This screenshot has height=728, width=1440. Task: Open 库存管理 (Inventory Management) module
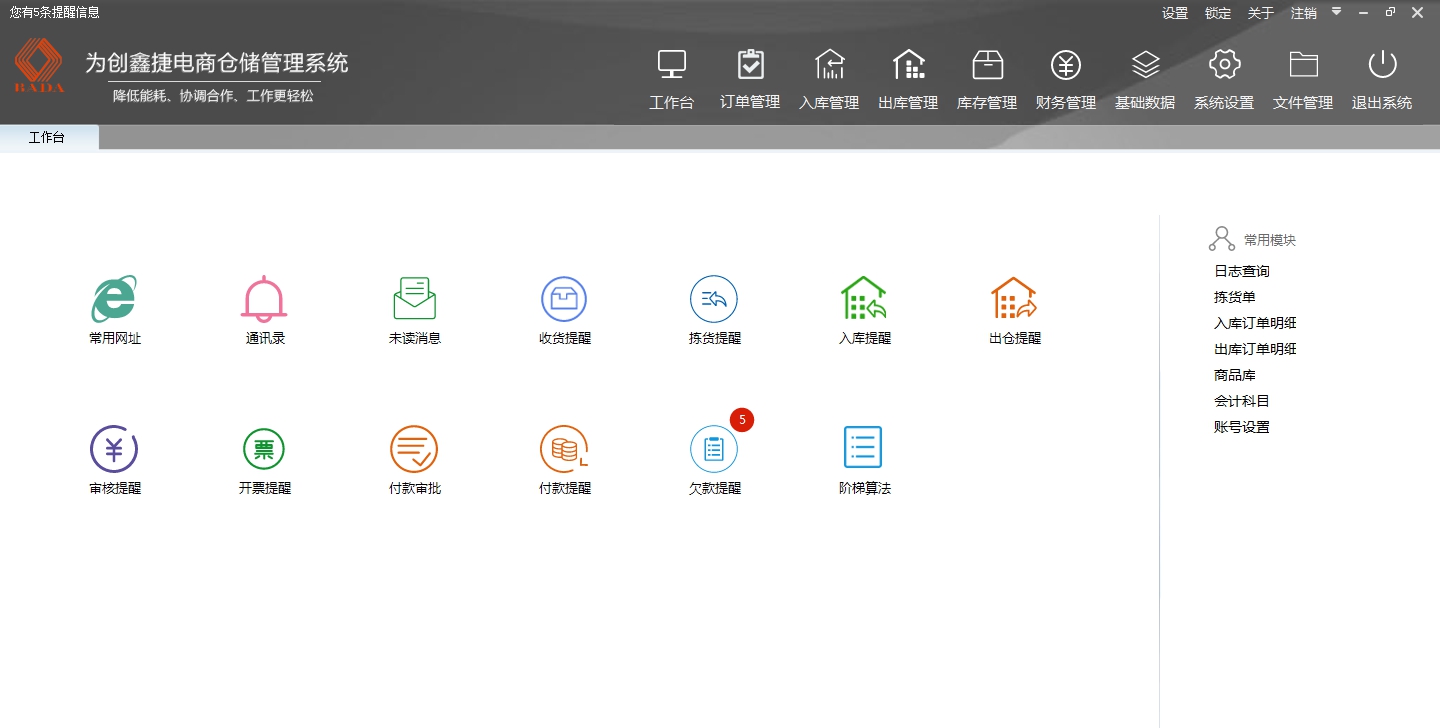[987, 78]
